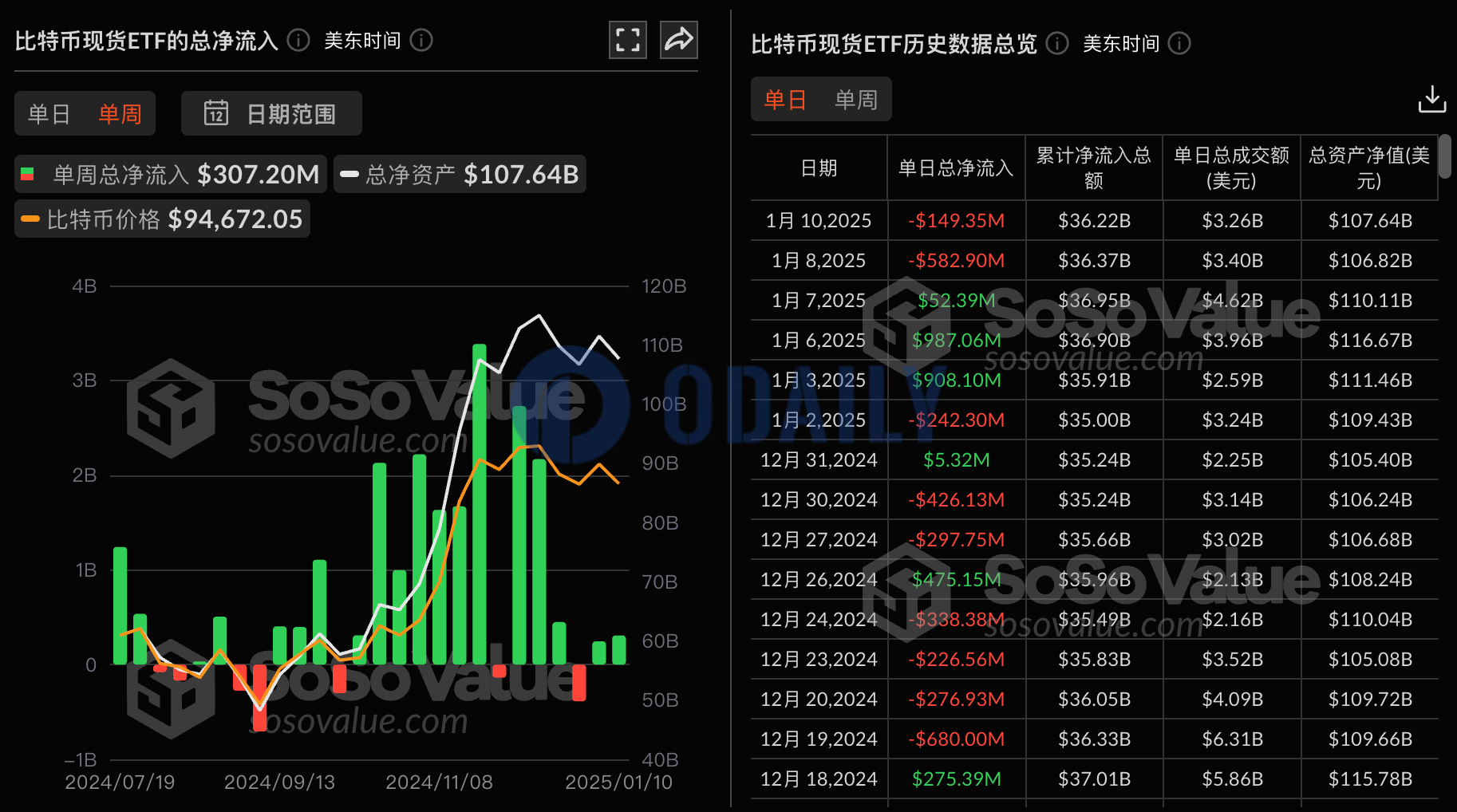The height and width of the screenshot is (812, 1457).
Task: Click the -$338.38M net inflow cell
Action: point(956,619)
